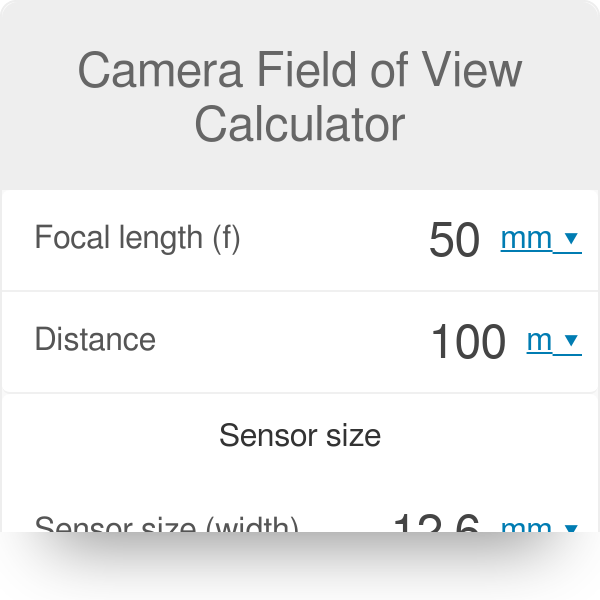Click the focal length unit dropdown arrow
The width and height of the screenshot is (600, 600).
[571, 239]
